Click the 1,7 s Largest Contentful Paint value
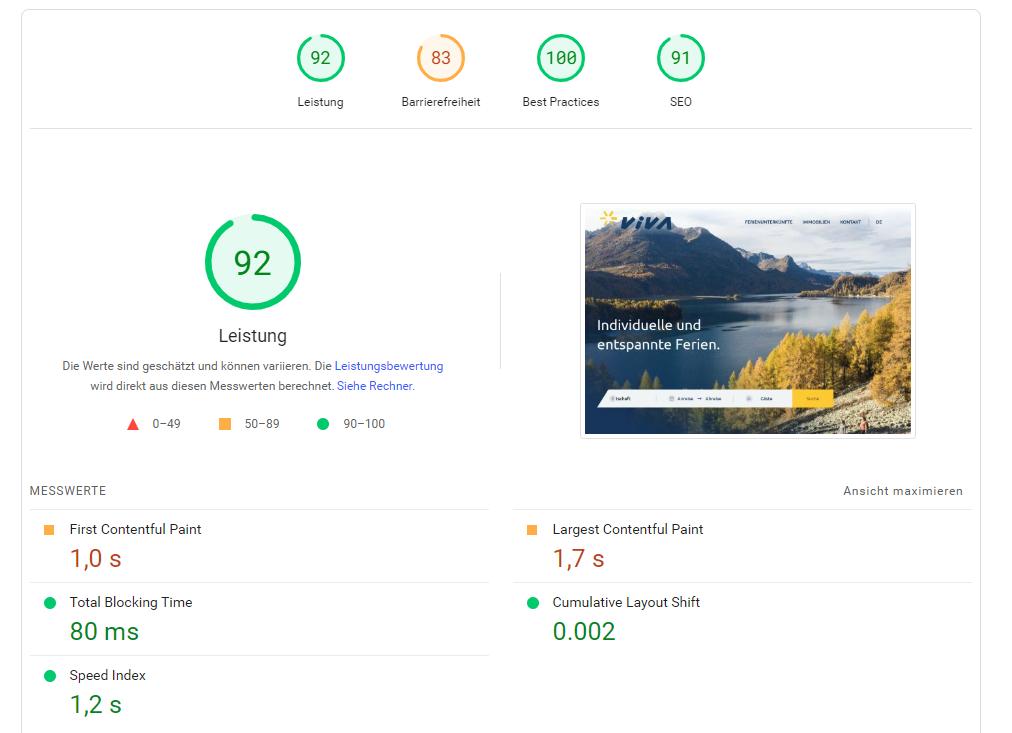The width and height of the screenshot is (1012, 733). click(x=578, y=559)
